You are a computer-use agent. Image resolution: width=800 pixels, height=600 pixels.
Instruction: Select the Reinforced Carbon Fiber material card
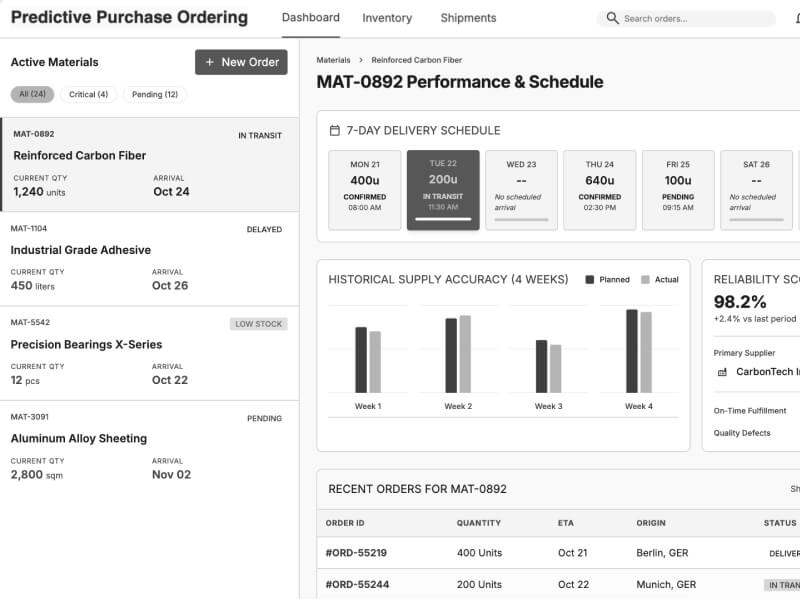pyautogui.click(x=150, y=165)
